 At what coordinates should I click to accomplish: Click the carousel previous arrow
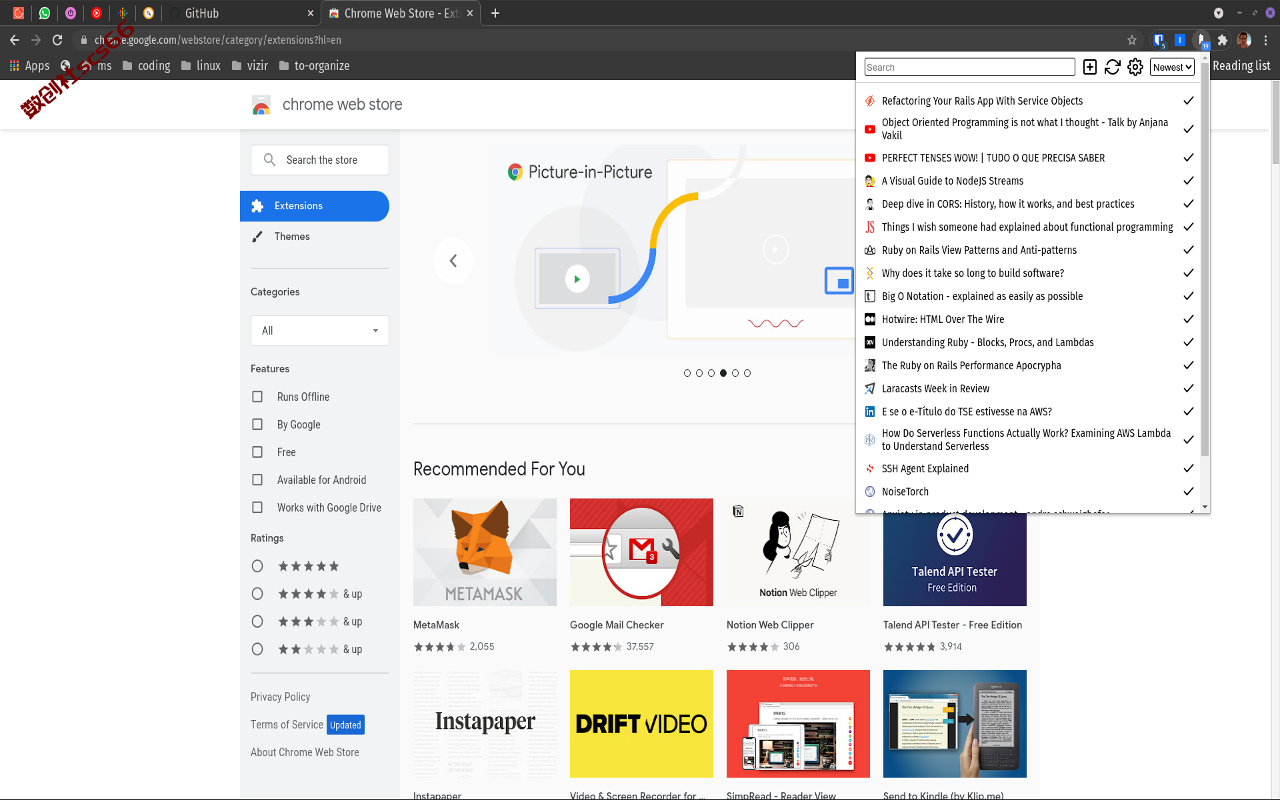[453, 261]
